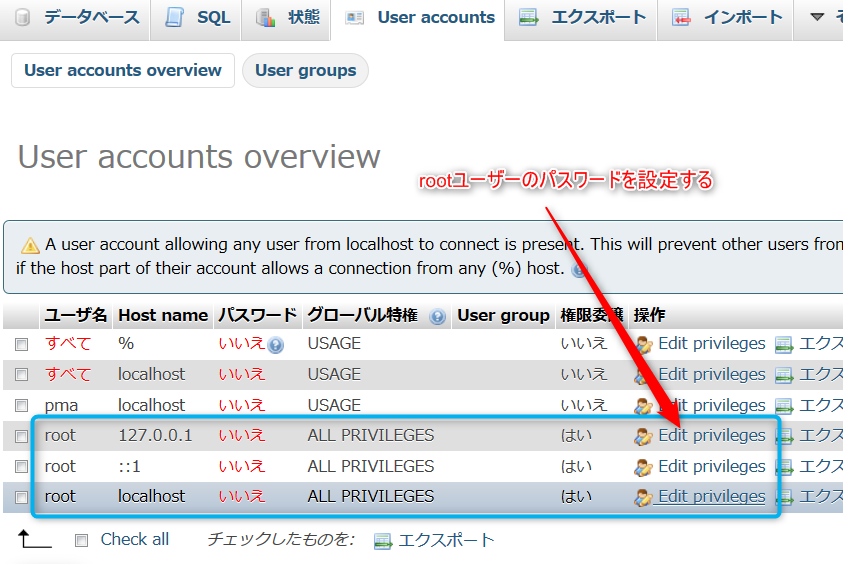Open the データベース tab

[x=75, y=18]
